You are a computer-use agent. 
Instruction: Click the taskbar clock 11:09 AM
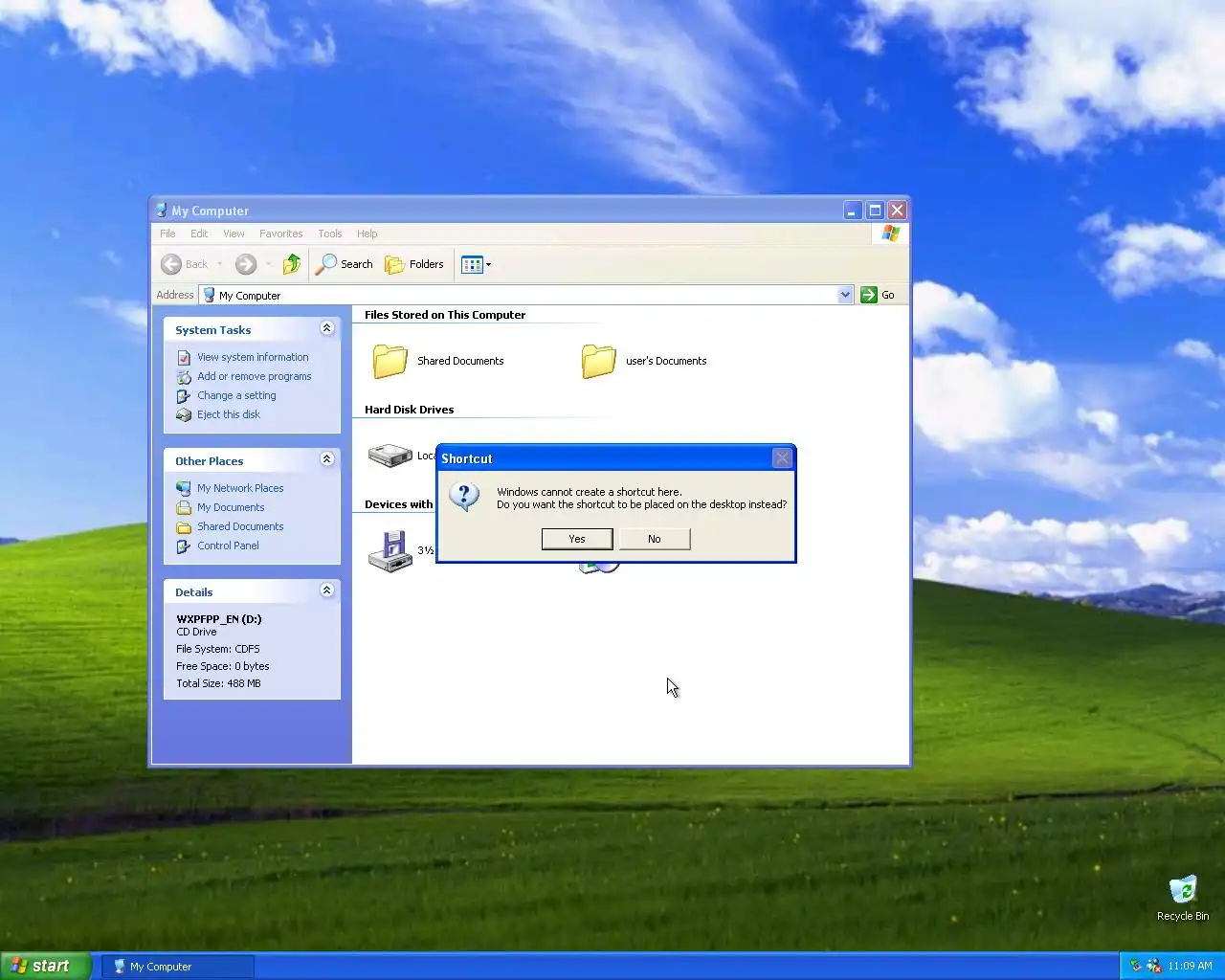[1190, 966]
